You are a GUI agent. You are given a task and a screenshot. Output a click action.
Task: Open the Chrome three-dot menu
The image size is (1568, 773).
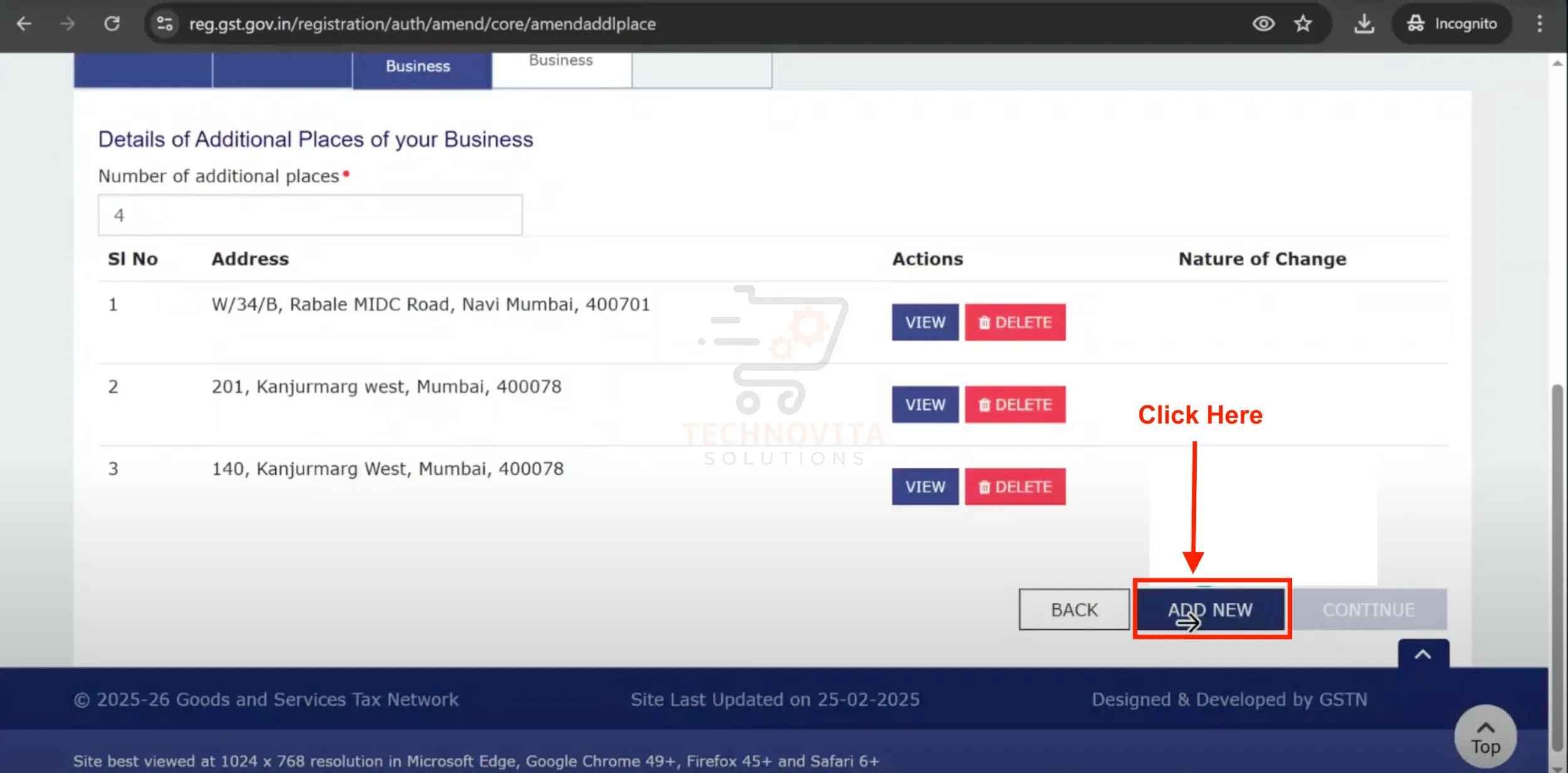[1540, 24]
